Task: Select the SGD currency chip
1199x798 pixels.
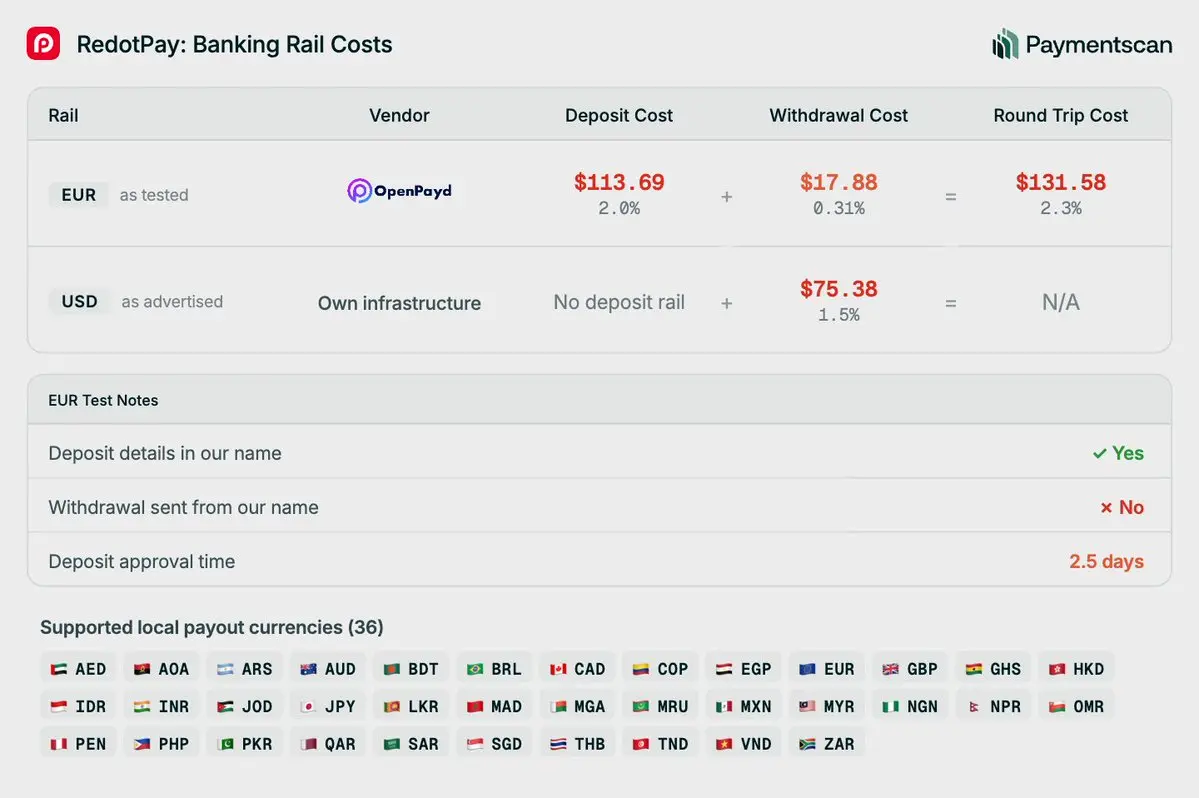Action: click(494, 744)
